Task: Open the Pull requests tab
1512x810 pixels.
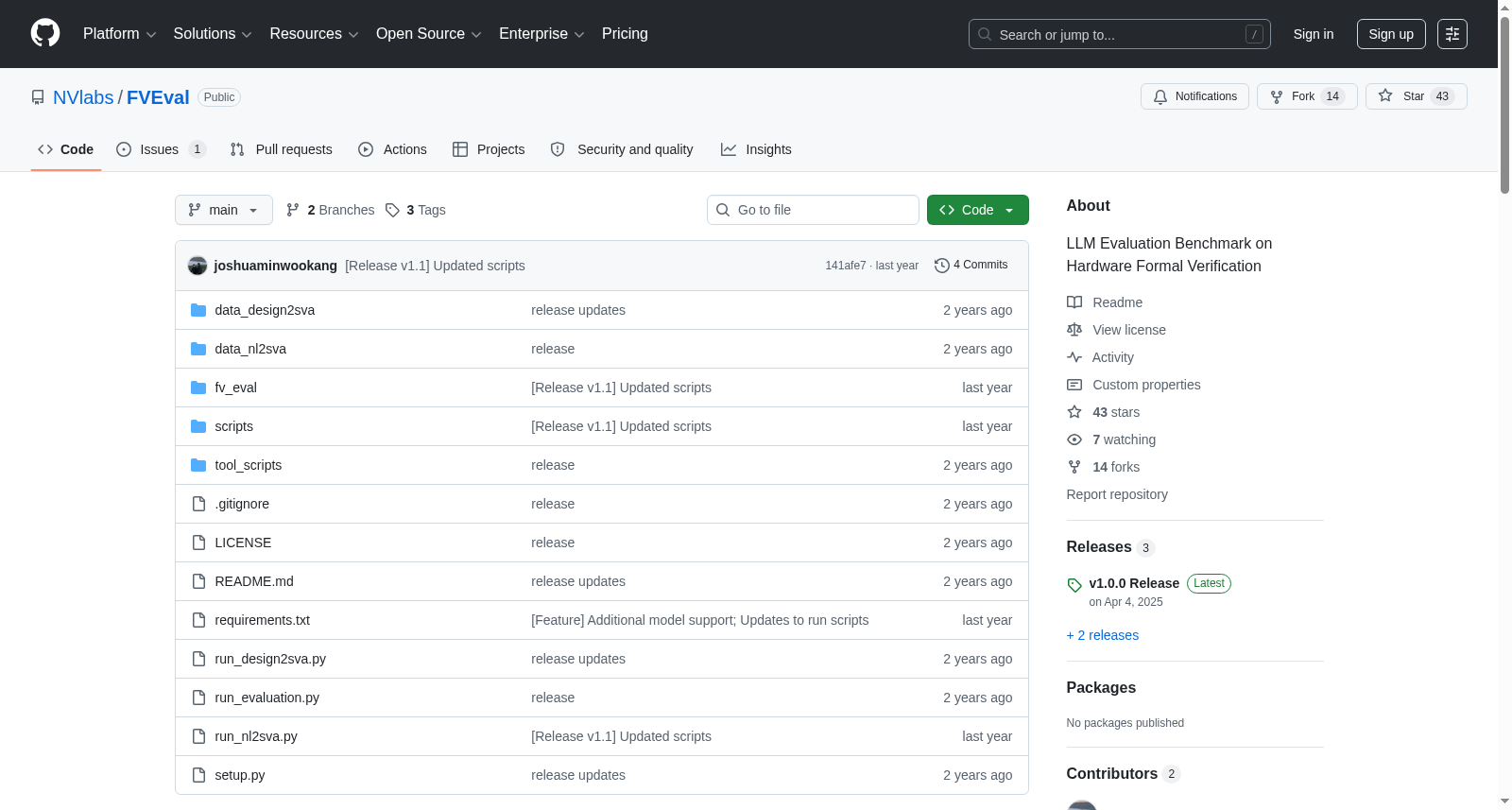Action: pos(282,149)
